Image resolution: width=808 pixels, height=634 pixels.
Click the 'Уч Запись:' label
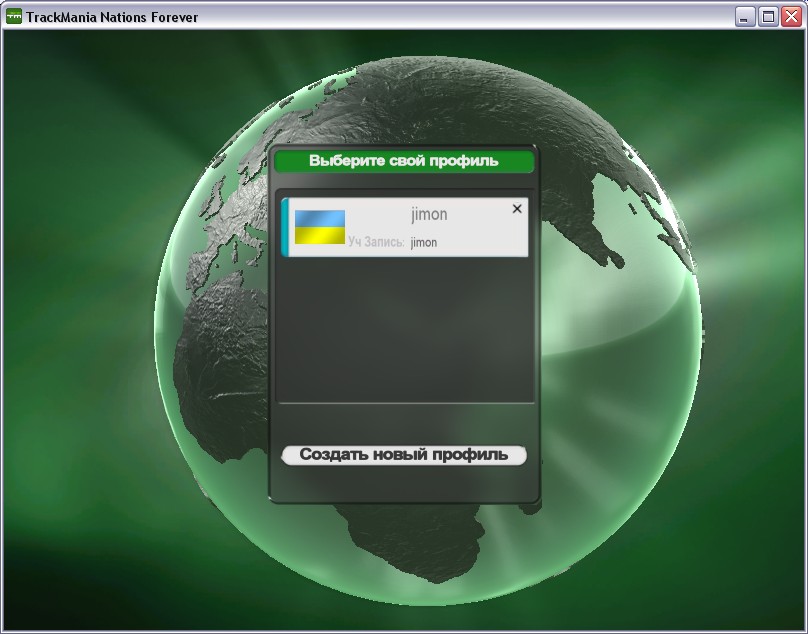pos(376,242)
